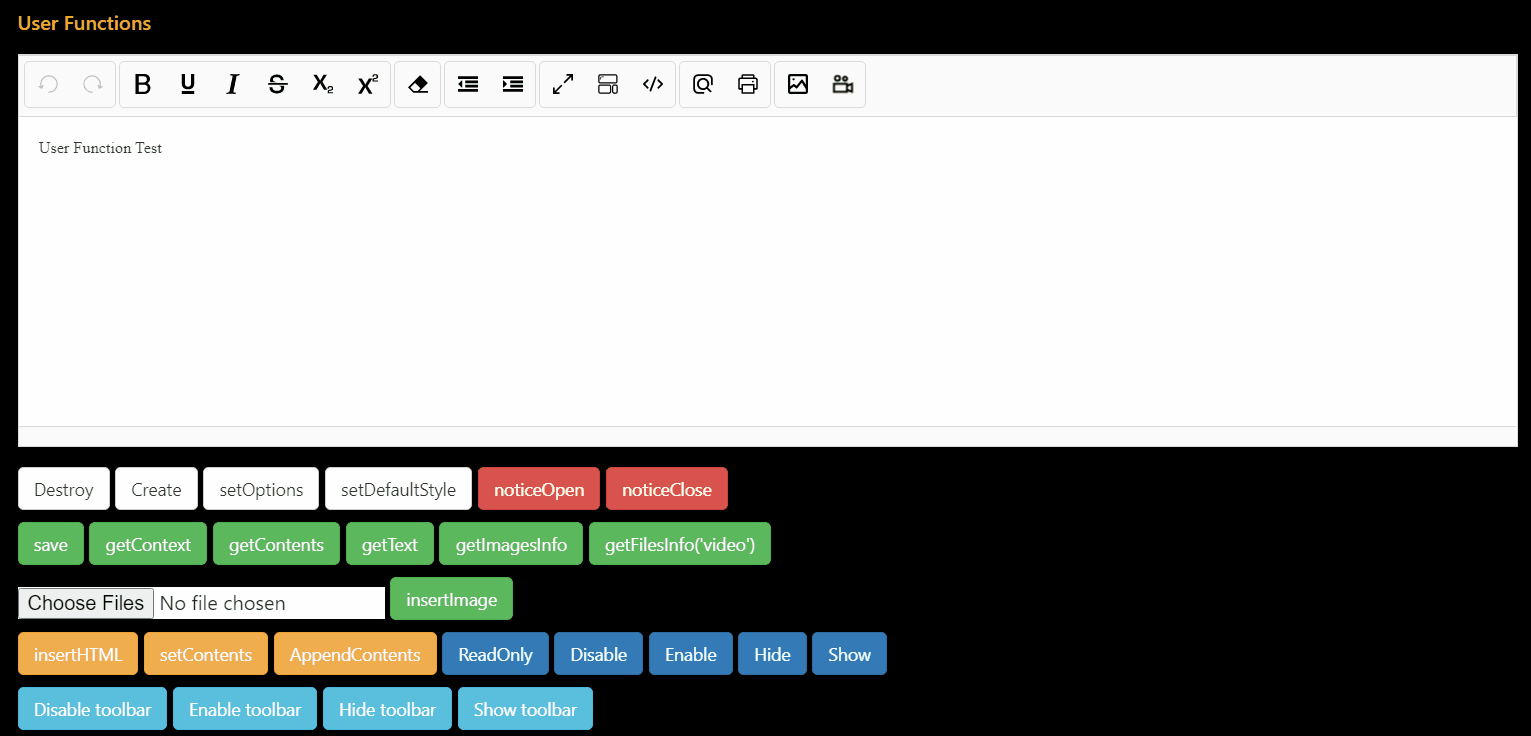
Task: Click the Choose Files file picker
Action: click(85, 602)
